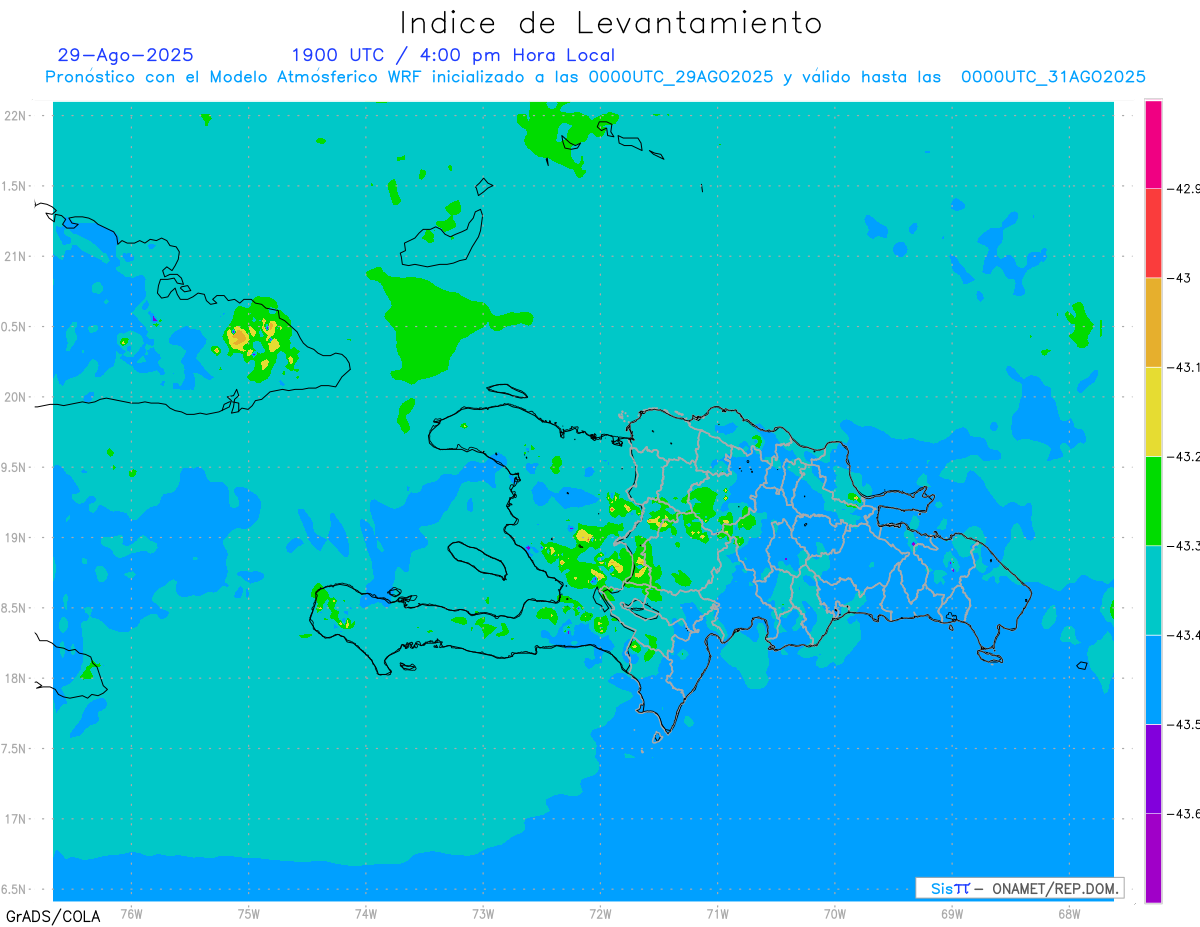The width and height of the screenshot is (1200, 927).
Task: Select the "17N" latitude label
Action: coord(16,819)
